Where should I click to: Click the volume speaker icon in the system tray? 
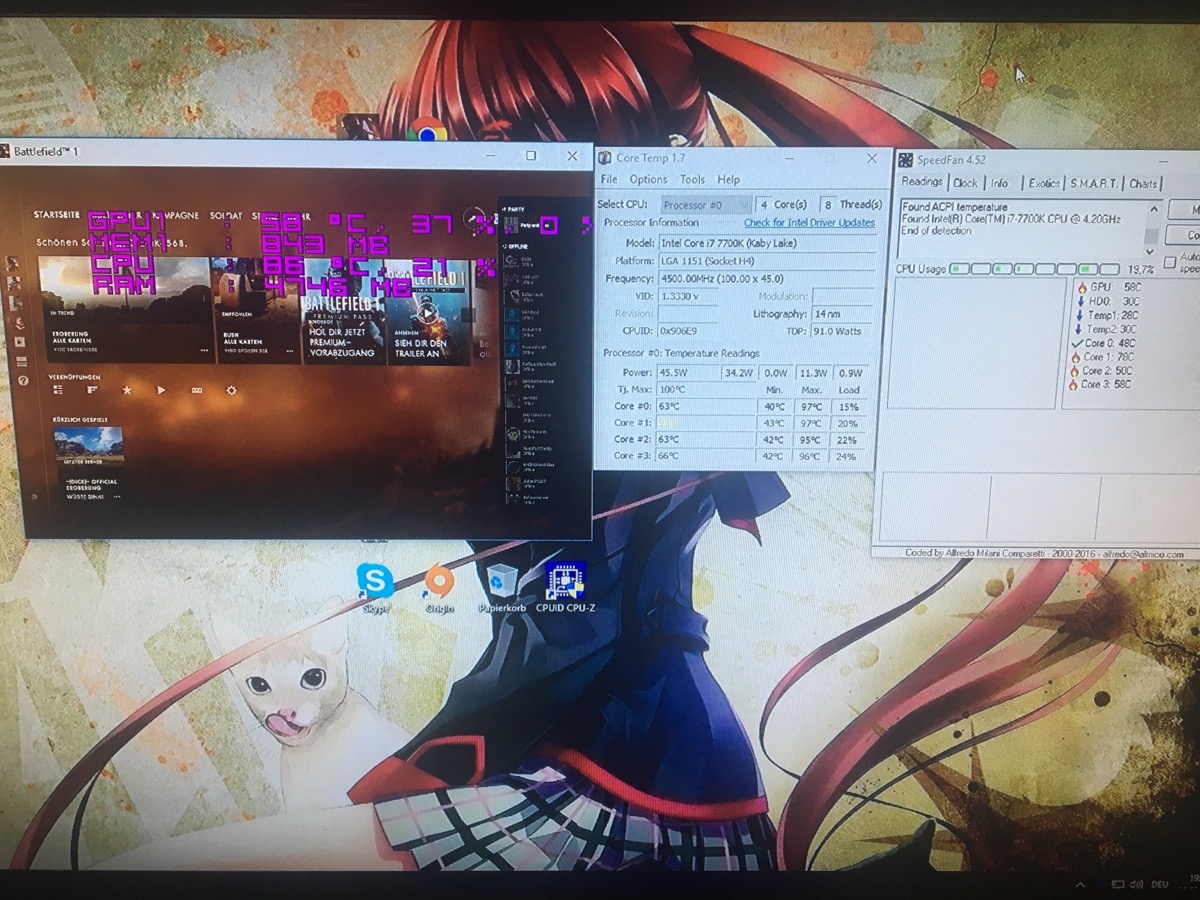pos(1137,884)
